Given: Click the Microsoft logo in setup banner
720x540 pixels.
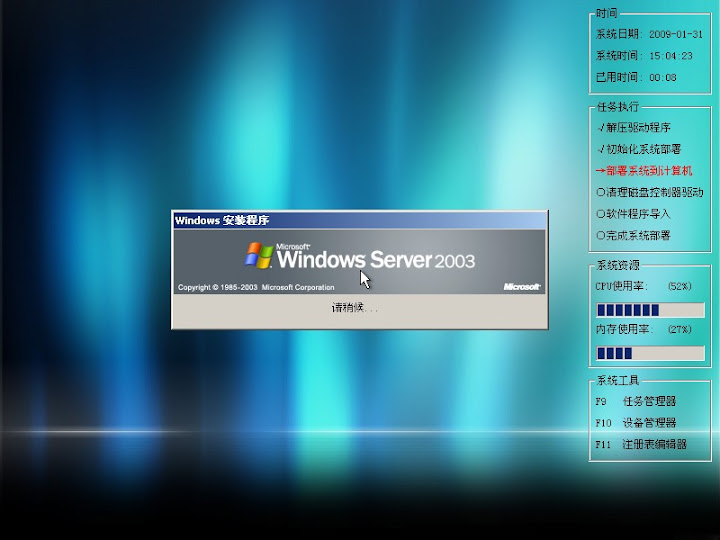Looking at the screenshot, I should [522, 287].
